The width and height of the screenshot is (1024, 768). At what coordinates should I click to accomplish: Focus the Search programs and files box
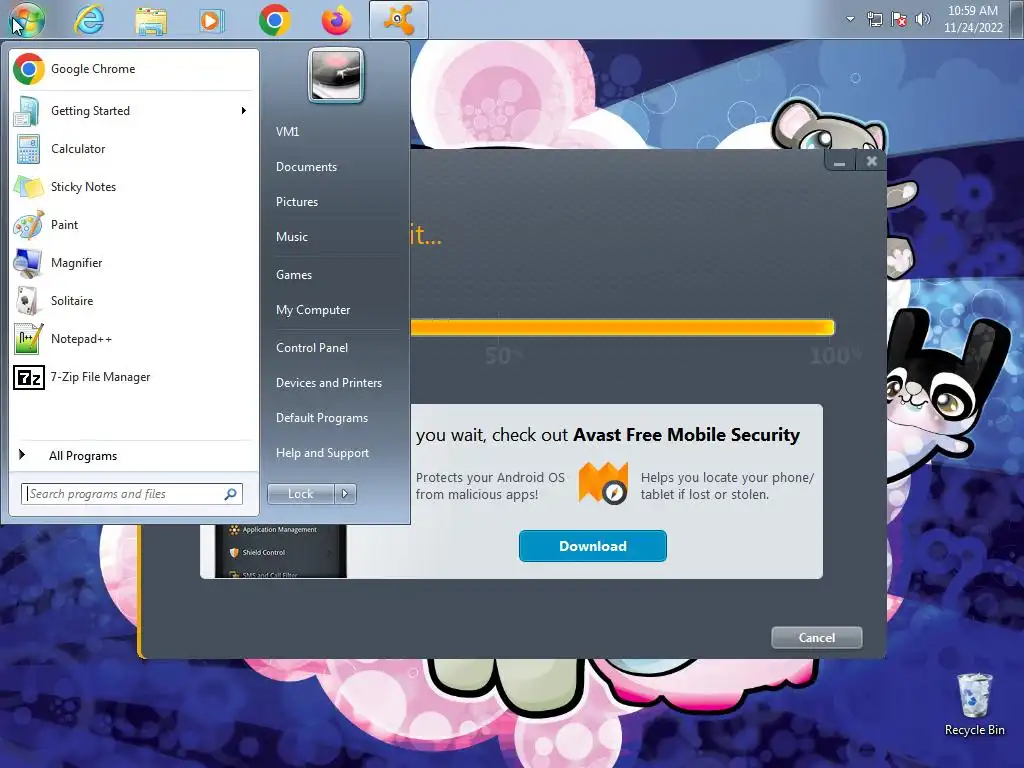[x=131, y=494]
